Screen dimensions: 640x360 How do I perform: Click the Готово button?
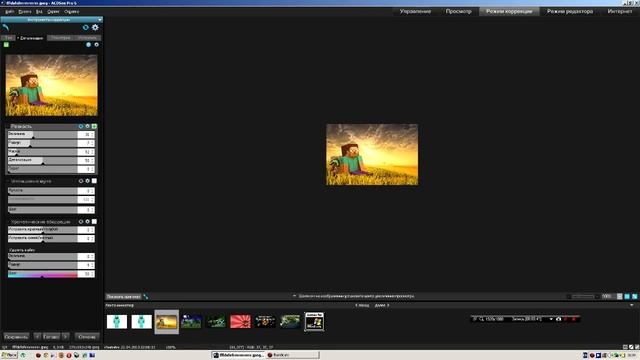51,337
